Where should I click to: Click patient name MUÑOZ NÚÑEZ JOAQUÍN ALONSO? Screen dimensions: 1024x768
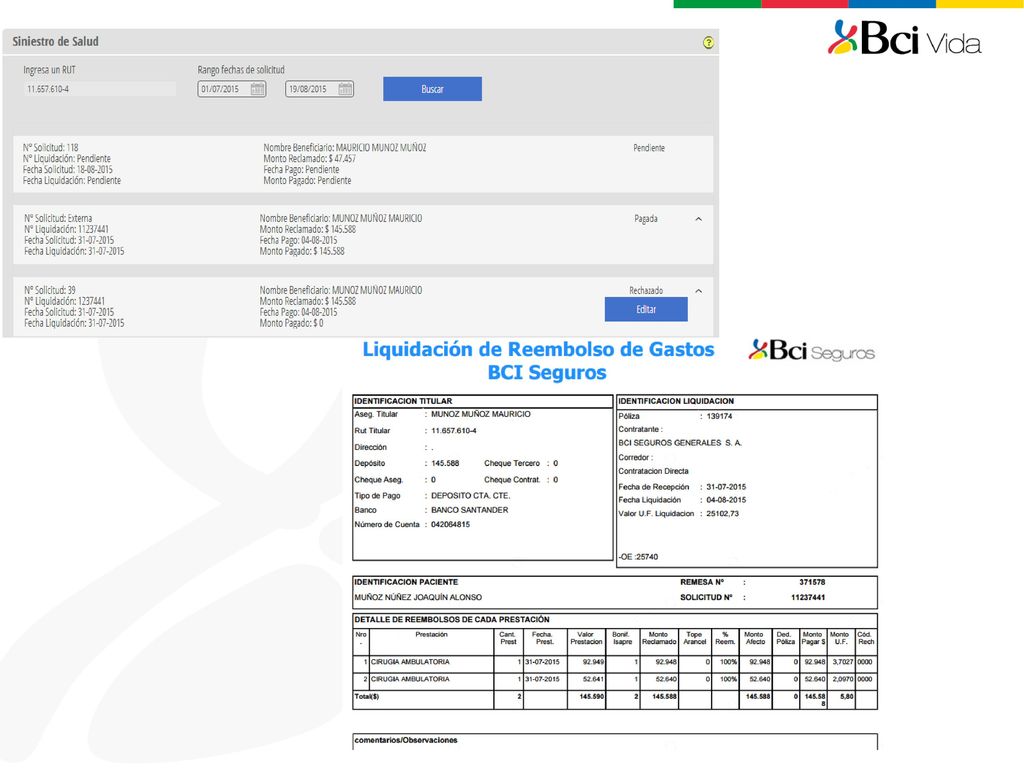click(418, 597)
